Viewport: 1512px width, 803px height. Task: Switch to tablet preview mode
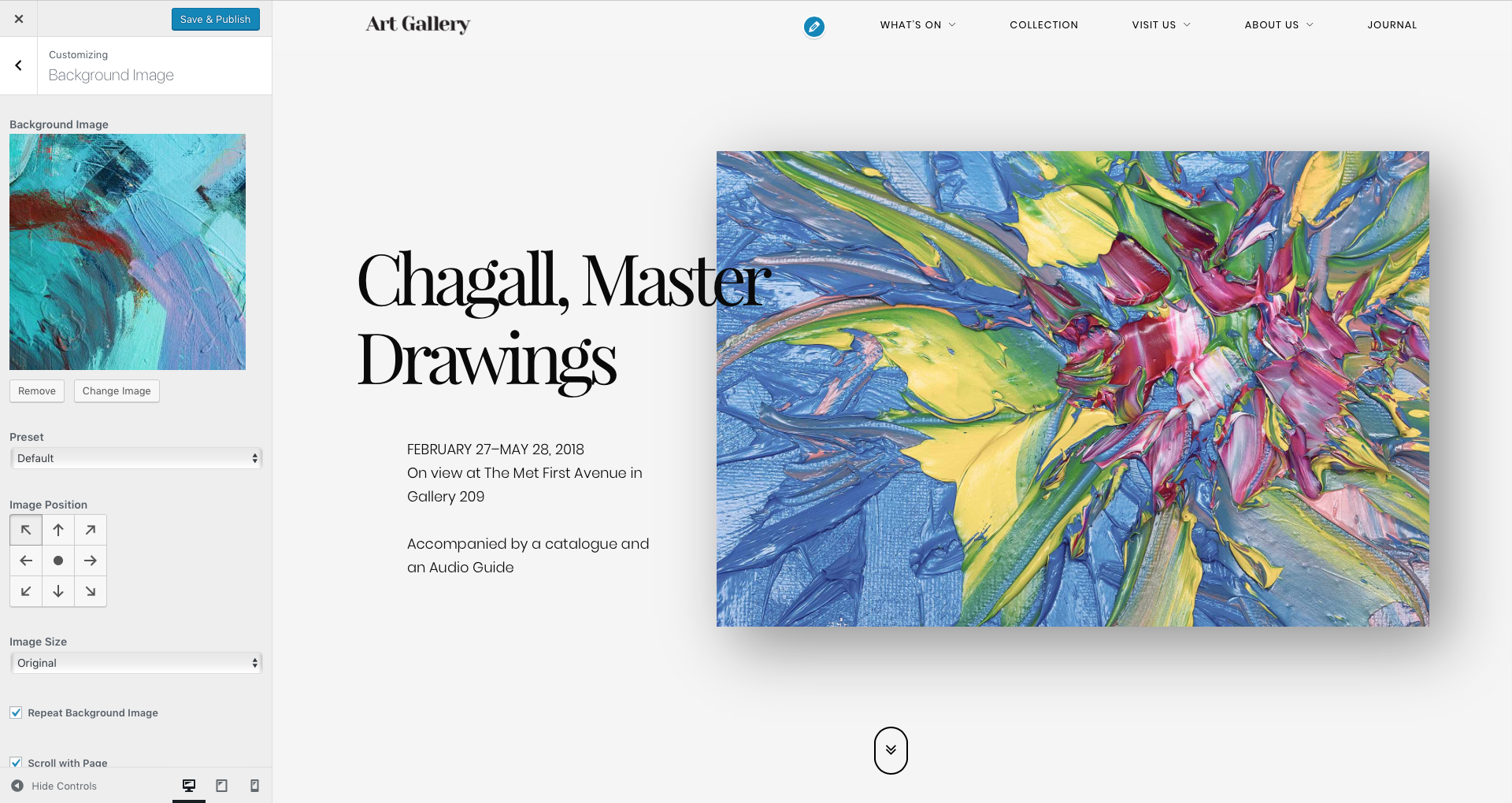click(x=222, y=786)
